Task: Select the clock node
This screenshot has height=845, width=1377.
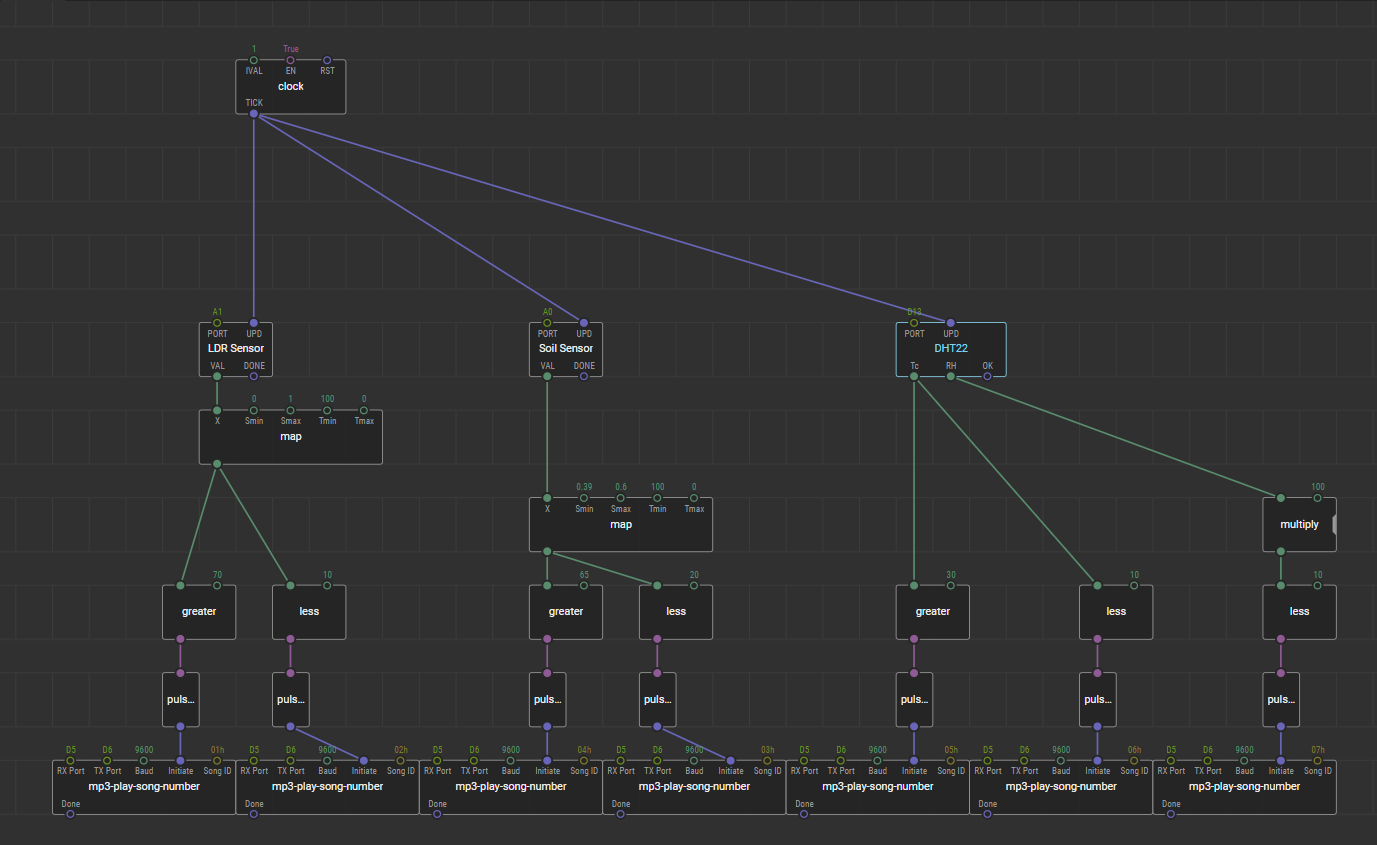Action: pyautogui.click(x=290, y=87)
